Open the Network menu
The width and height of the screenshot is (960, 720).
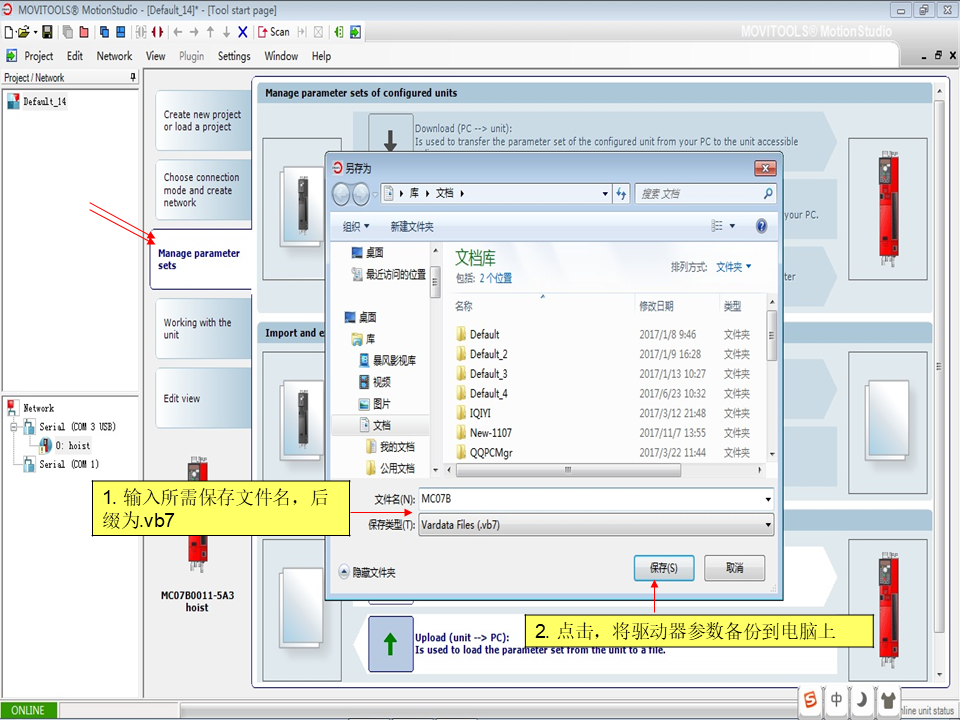[114, 56]
